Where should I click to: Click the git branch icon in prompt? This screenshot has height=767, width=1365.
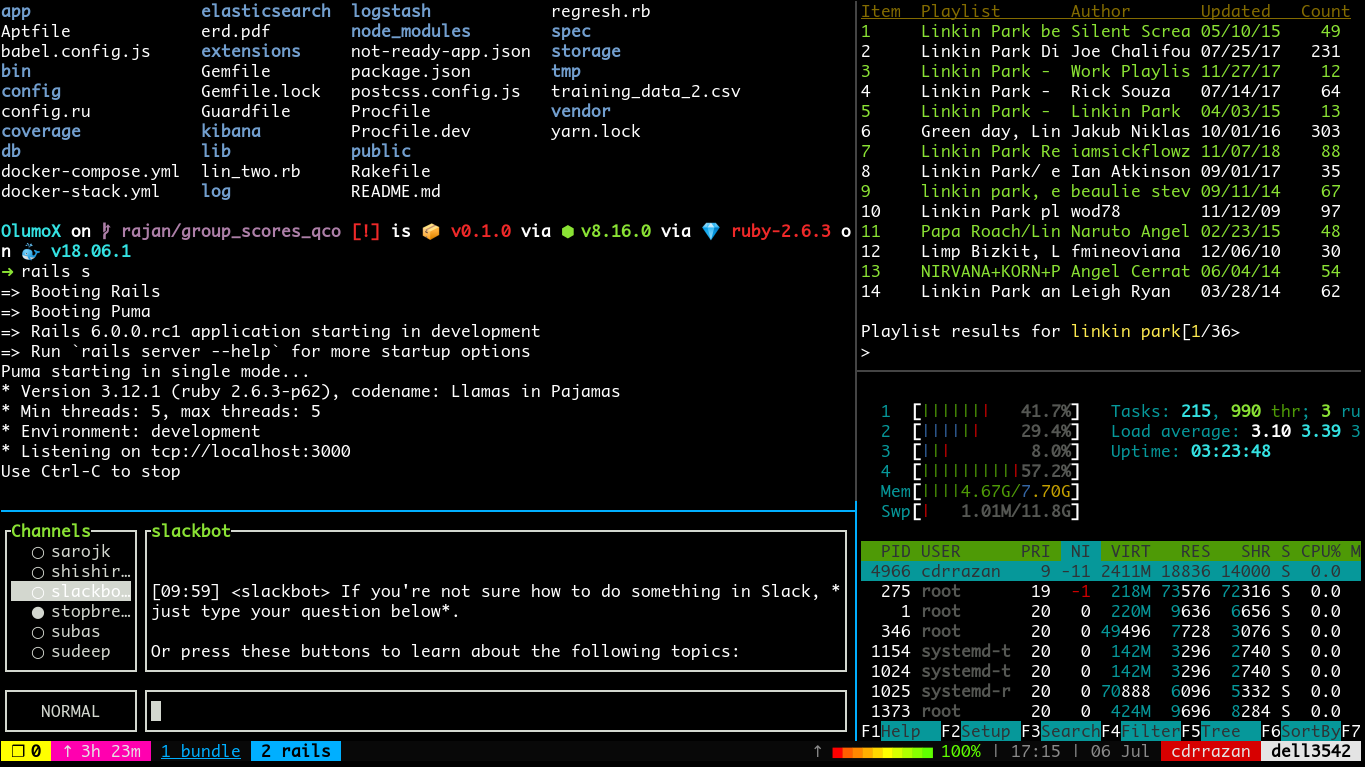pos(106,231)
